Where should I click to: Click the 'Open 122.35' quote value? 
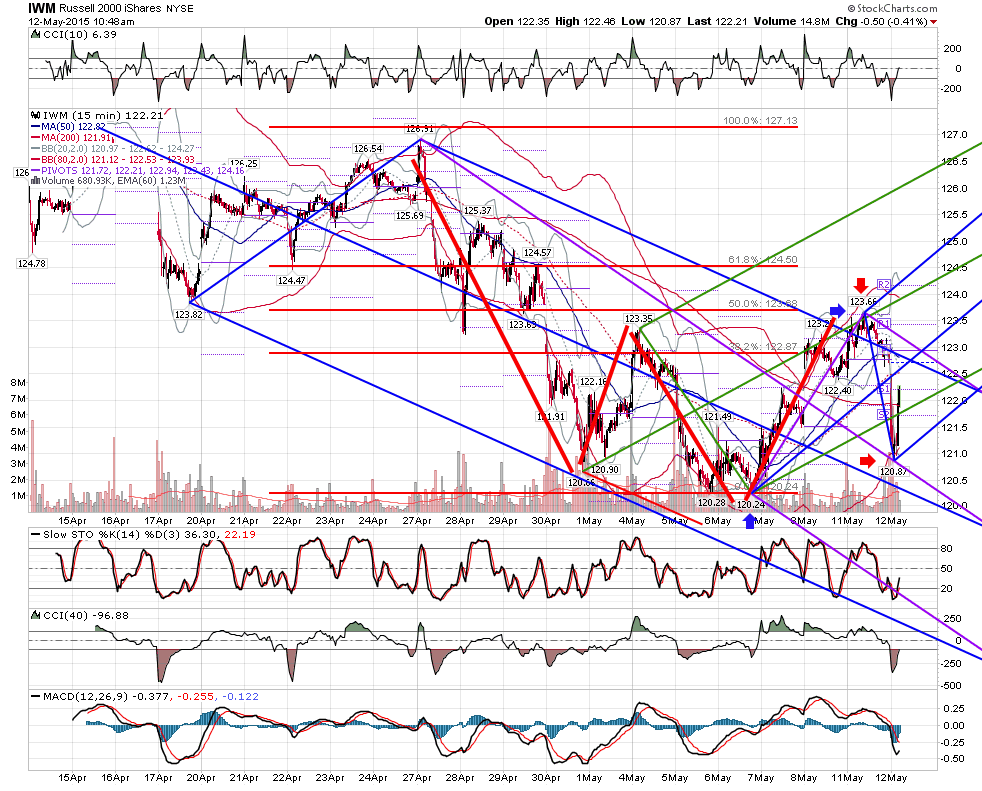point(517,21)
